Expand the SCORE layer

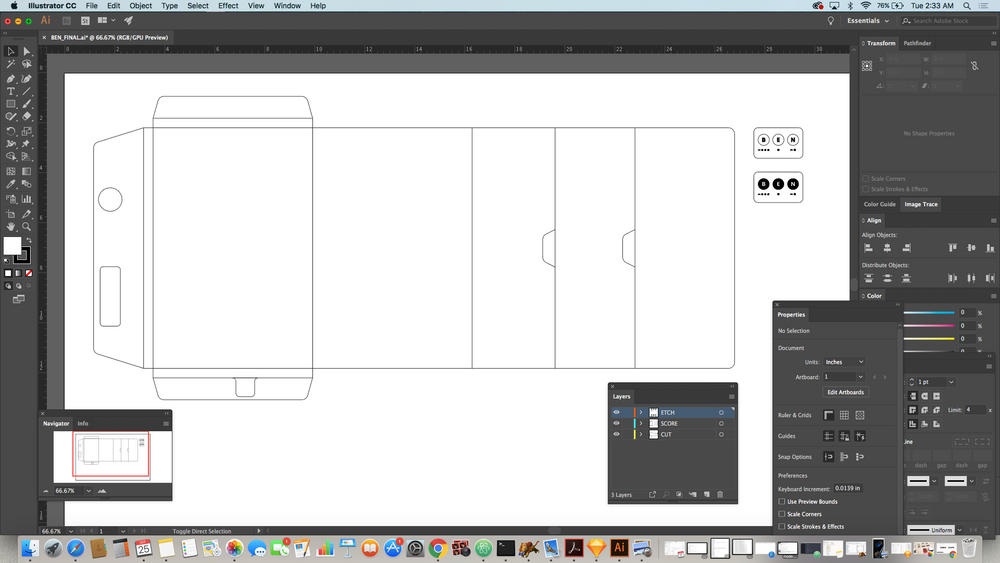(641, 424)
